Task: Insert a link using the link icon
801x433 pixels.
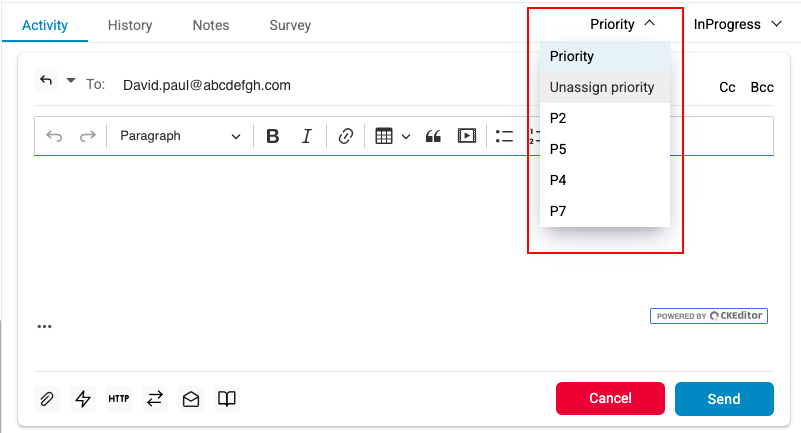Action: [346, 136]
